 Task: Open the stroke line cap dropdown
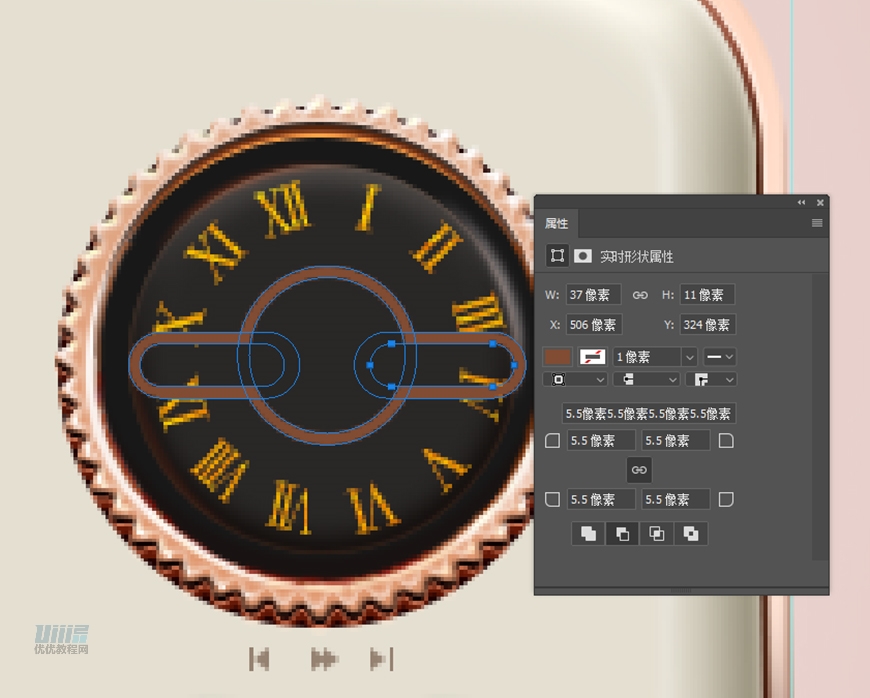click(646, 380)
